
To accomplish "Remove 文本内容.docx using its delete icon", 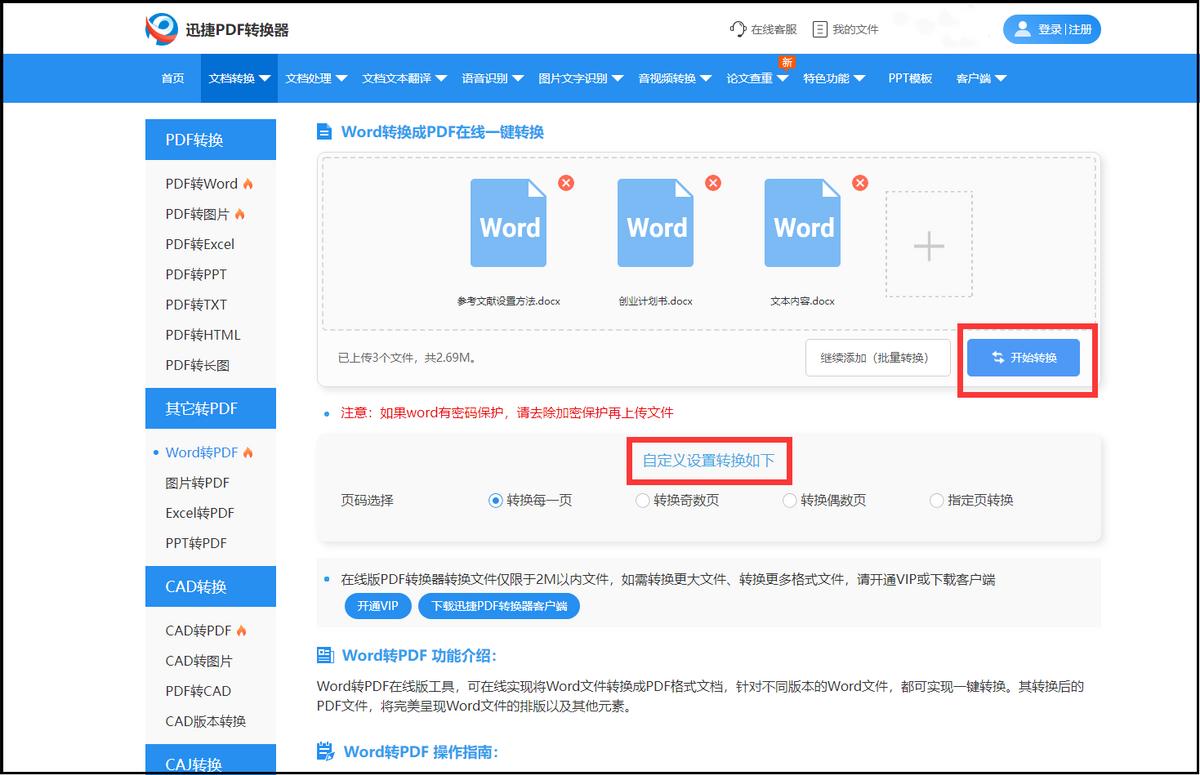I will pyautogui.click(x=860, y=183).
